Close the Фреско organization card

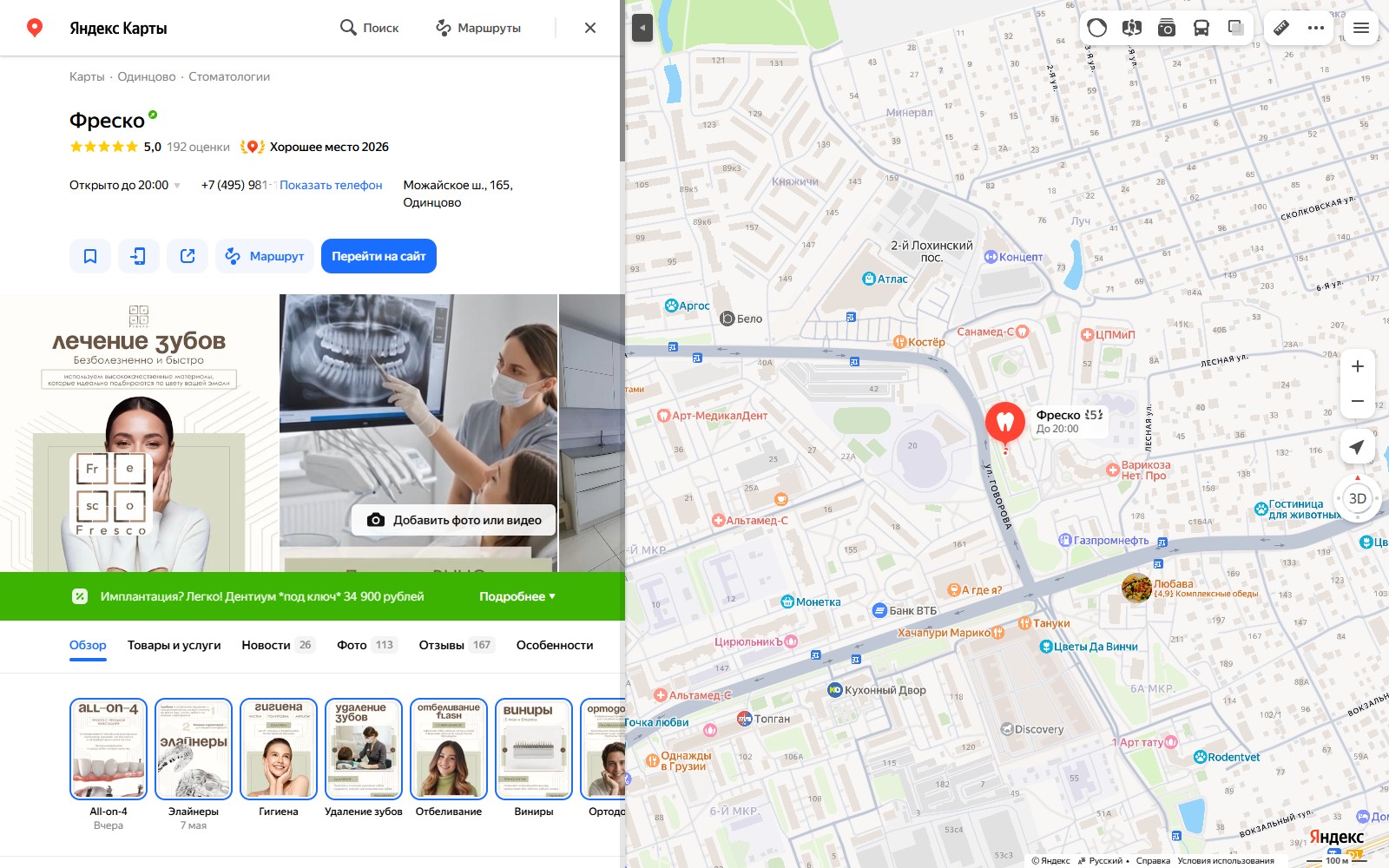(x=590, y=28)
